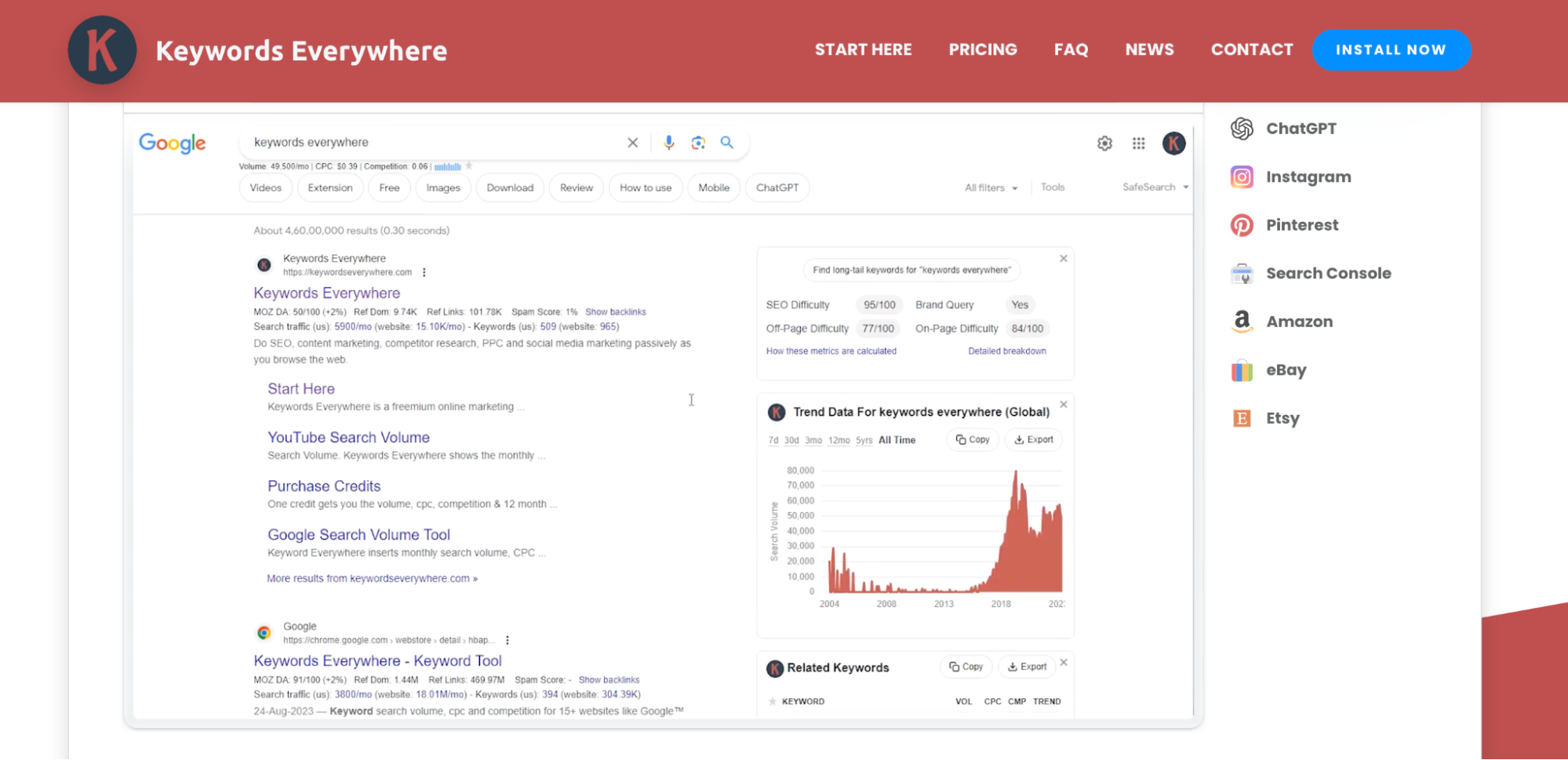Select the Pinterest icon
The height and width of the screenshot is (760, 1568).
(x=1242, y=225)
